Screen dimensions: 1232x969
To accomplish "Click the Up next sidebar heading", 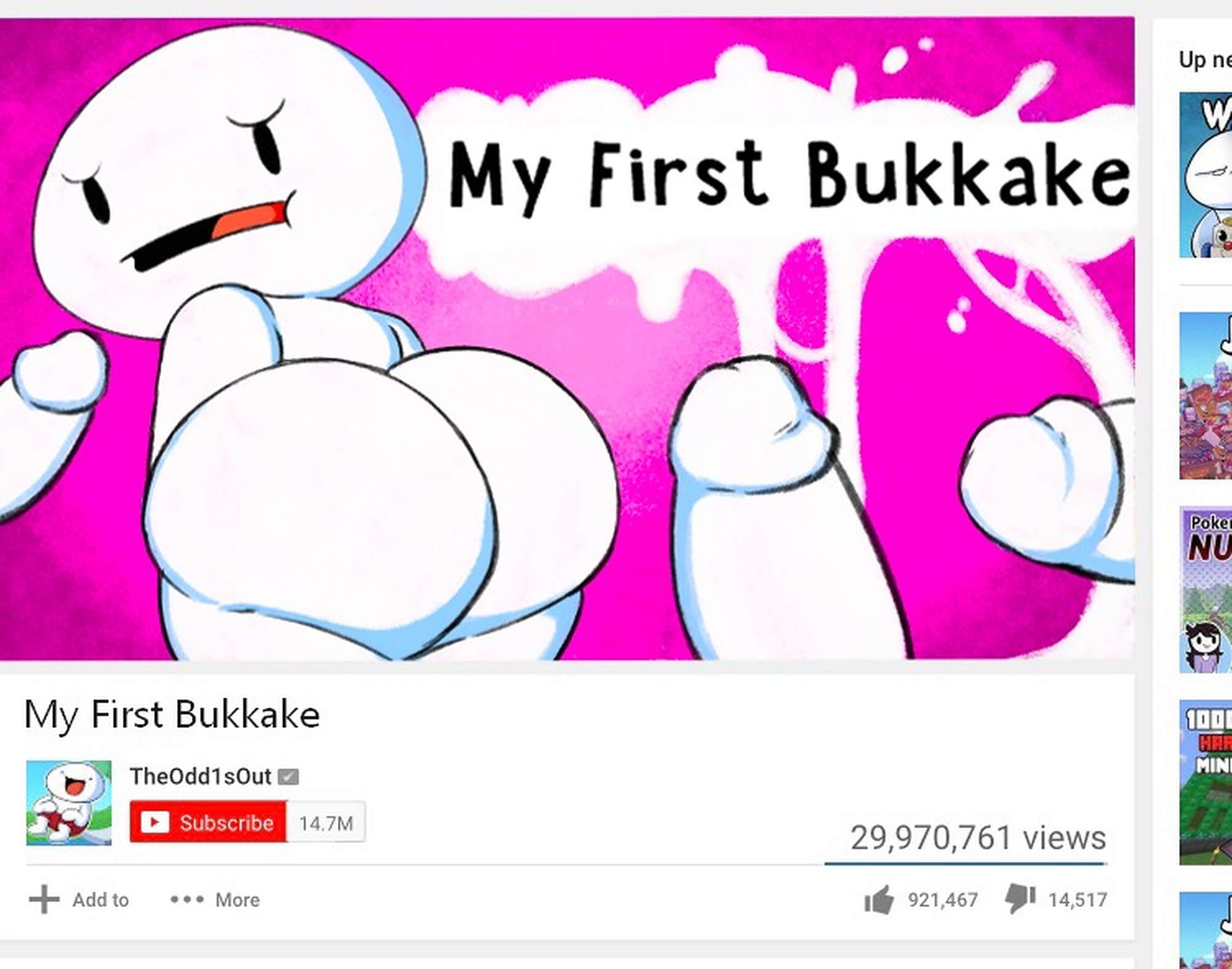I will (x=1205, y=60).
